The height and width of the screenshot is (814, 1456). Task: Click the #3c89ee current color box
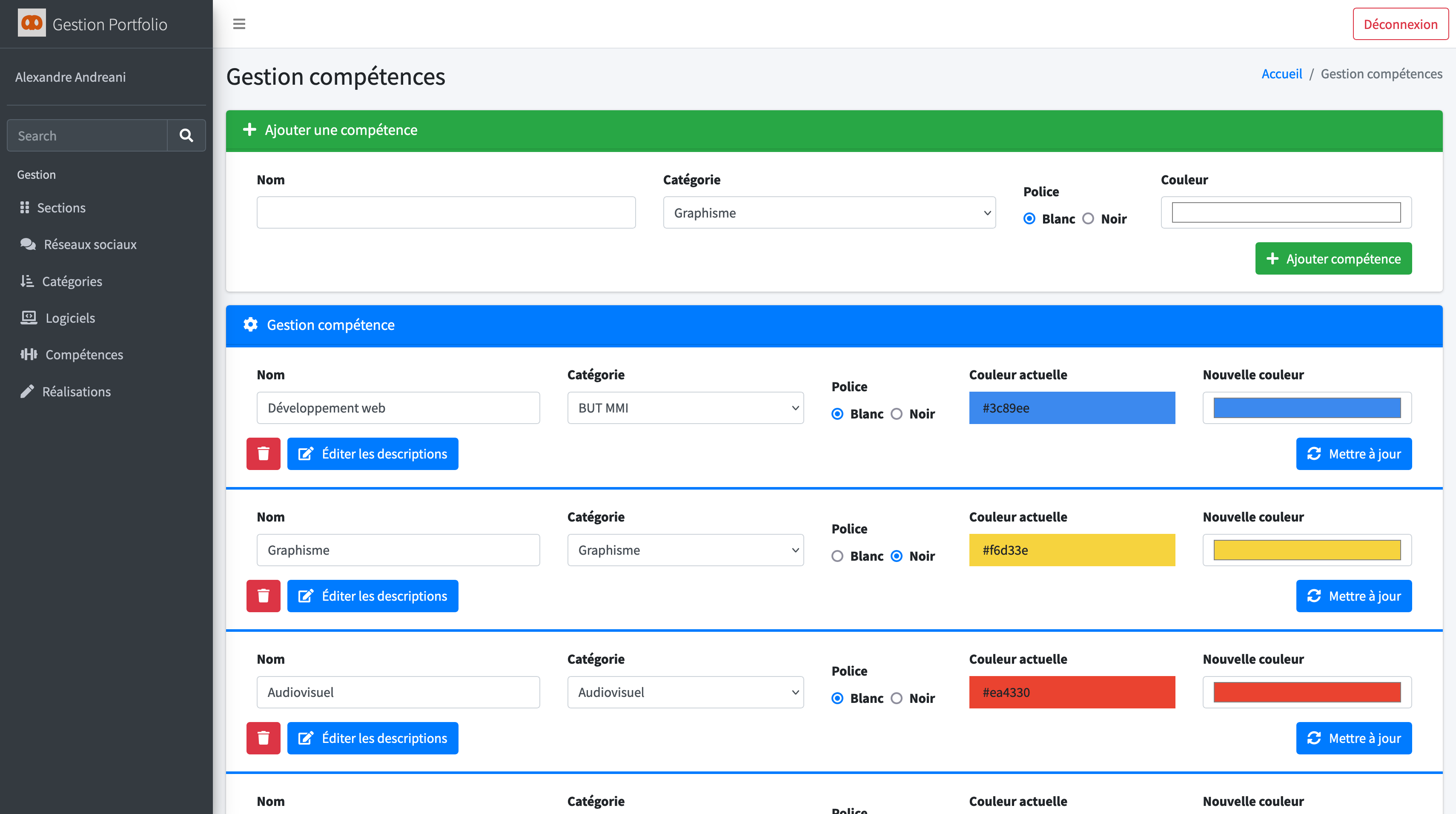(1072, 407)
